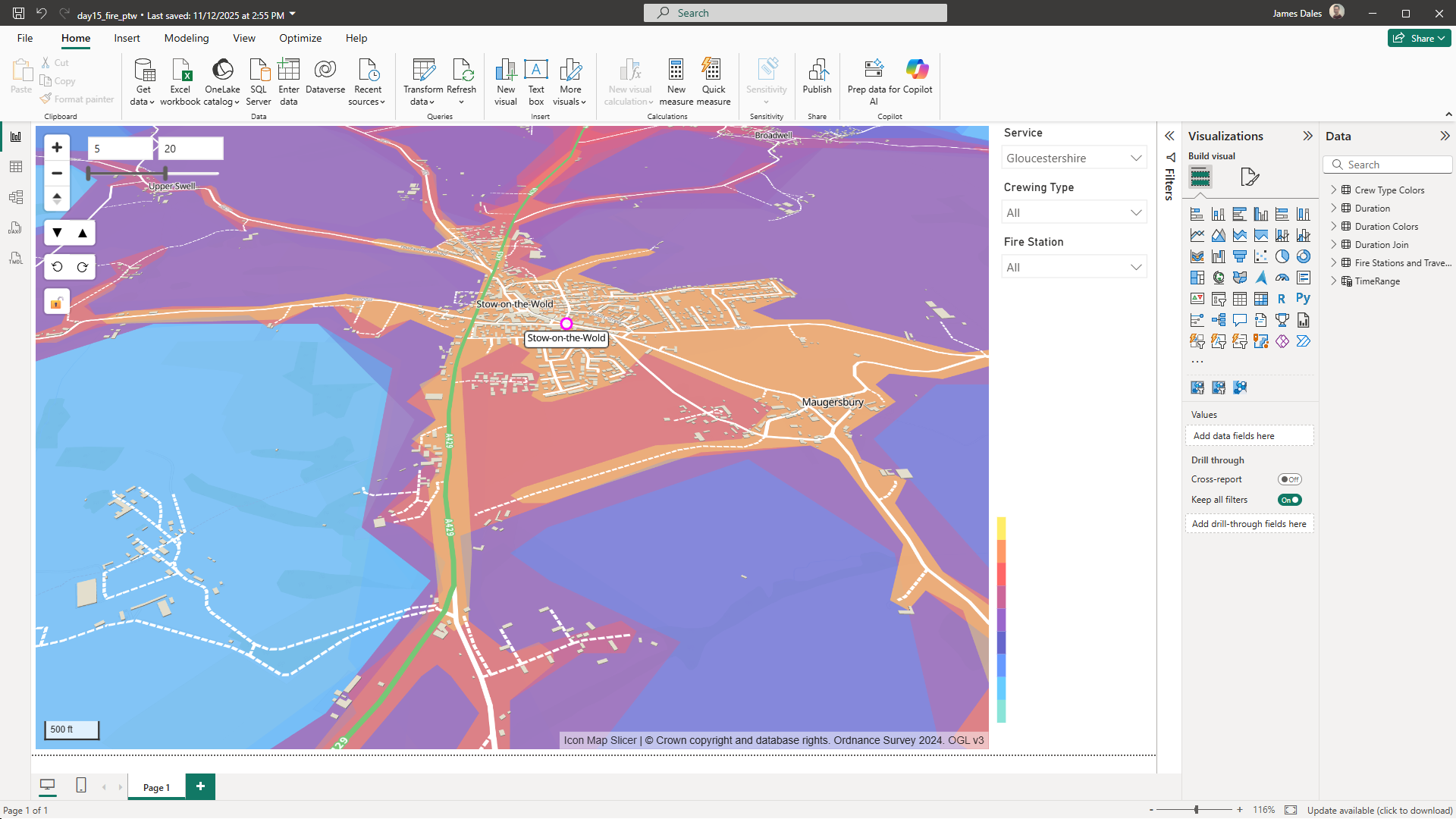Open the Fire Station dropdown
1456x819 pixels.
tap(1074, 267)
